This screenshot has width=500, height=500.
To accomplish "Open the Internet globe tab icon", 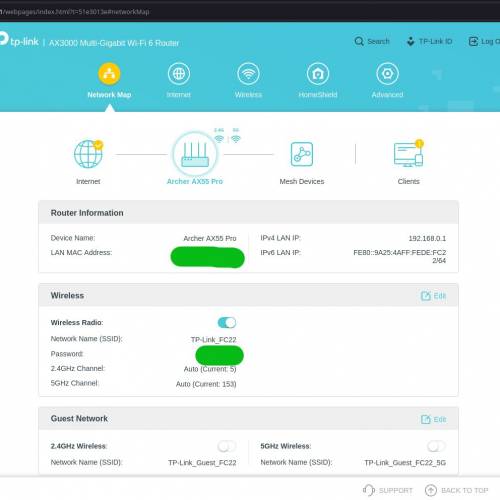I will [x=179, y=74].
